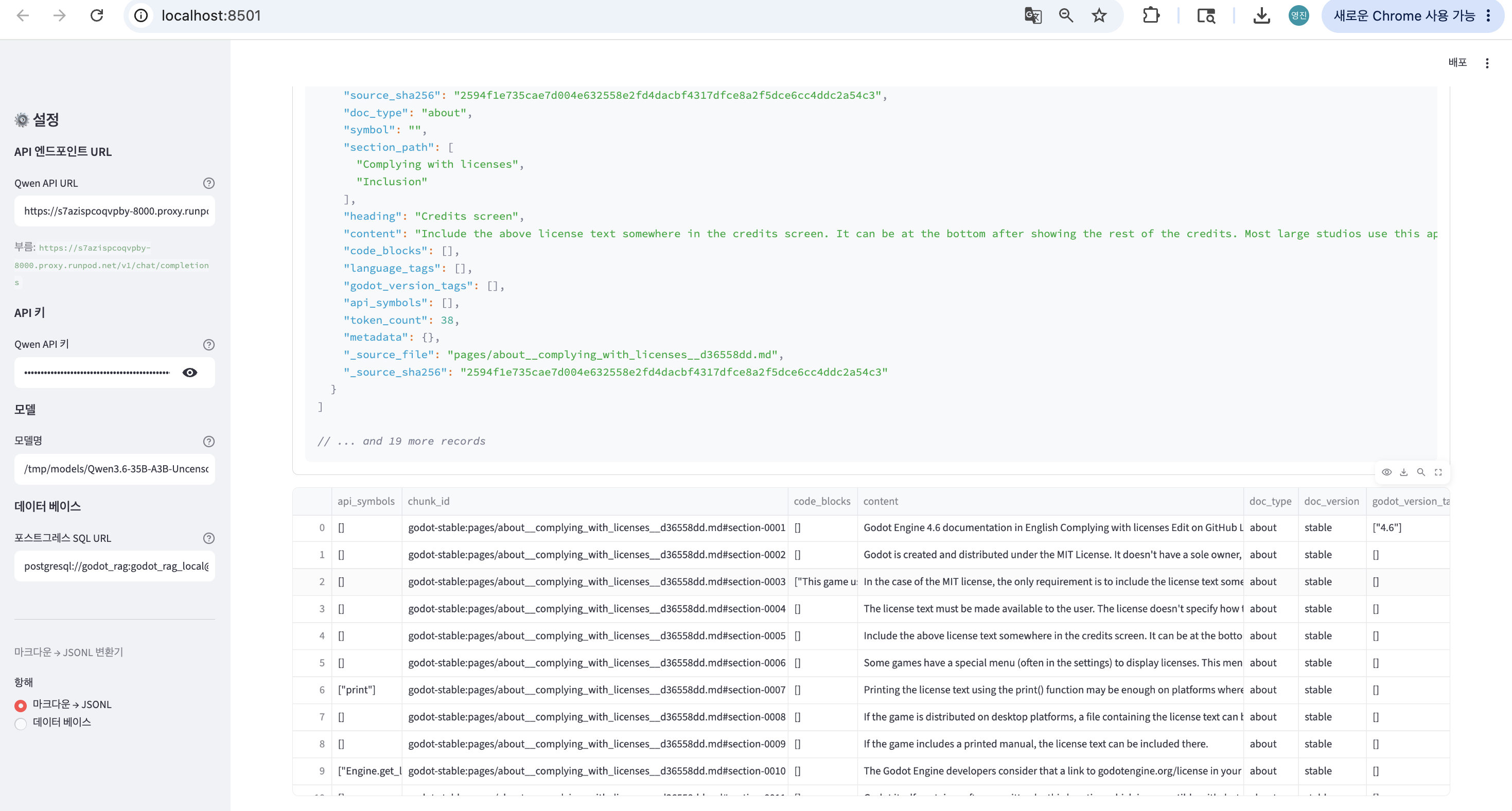Download the table as CSV
1512x811 pixels.
click(1403, 472)
